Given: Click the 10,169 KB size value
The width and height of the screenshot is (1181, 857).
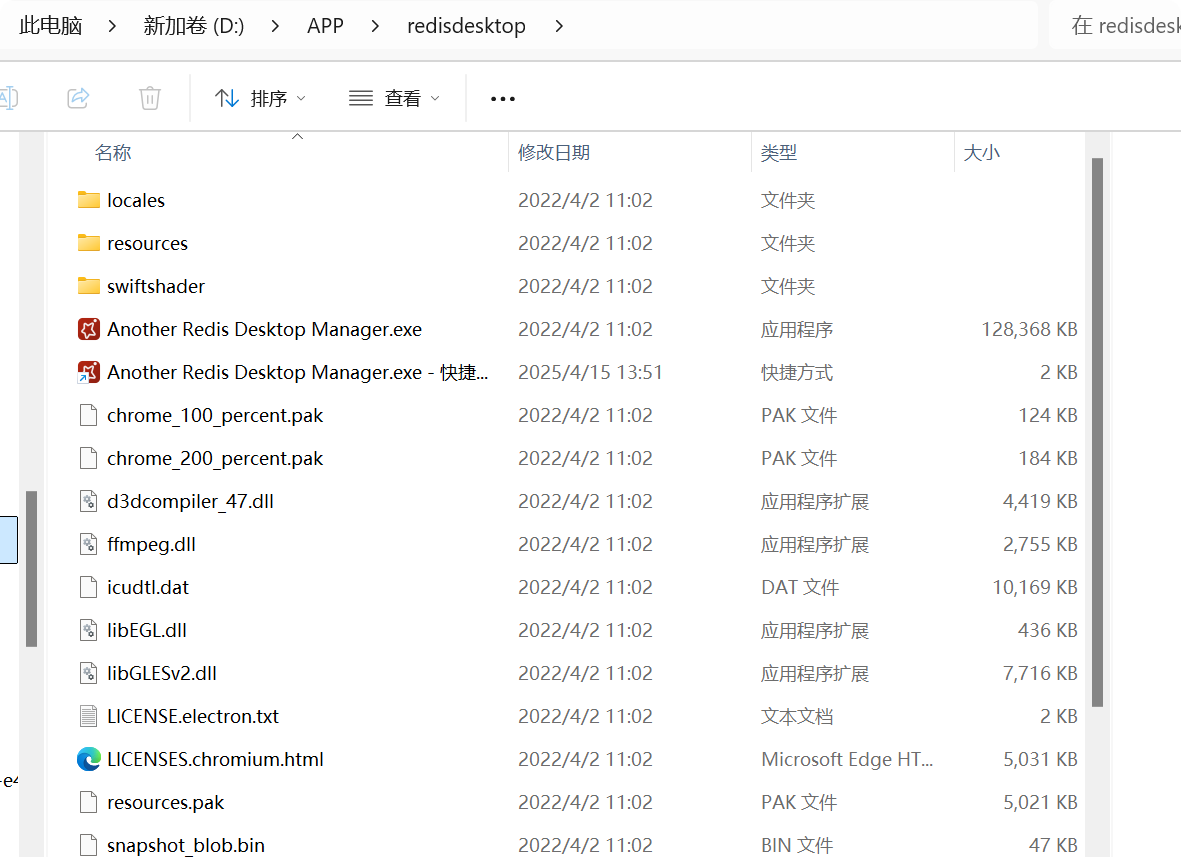Looking at the screenshot, I should coord(1035,587).
